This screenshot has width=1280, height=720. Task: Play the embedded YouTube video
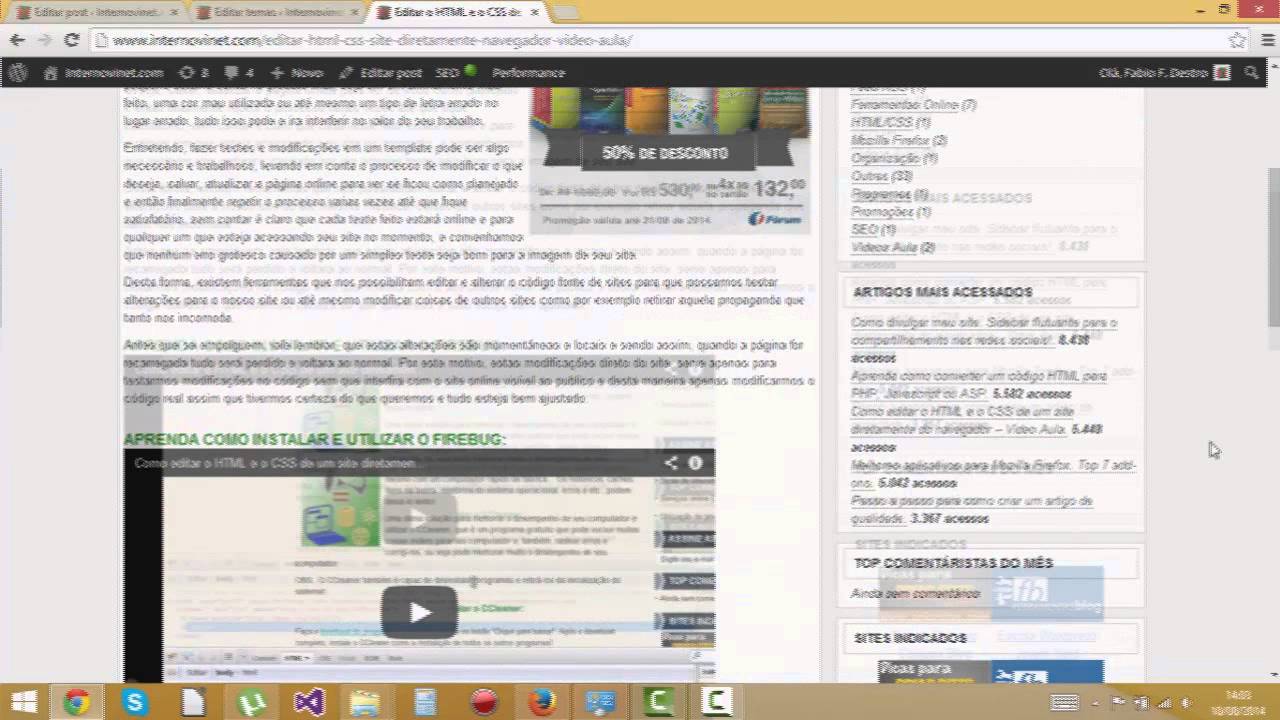click(419, 612)
